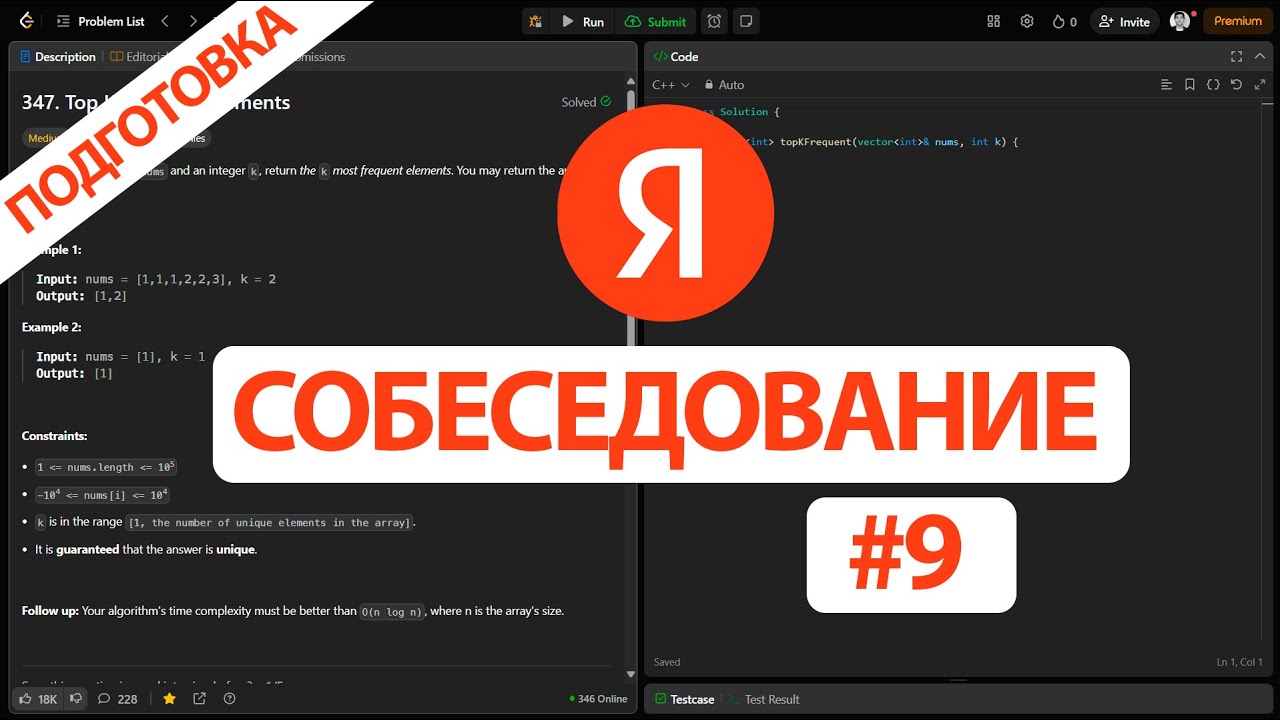
Task: Click the curly braces snippet icon
Action: (1213, 85)
